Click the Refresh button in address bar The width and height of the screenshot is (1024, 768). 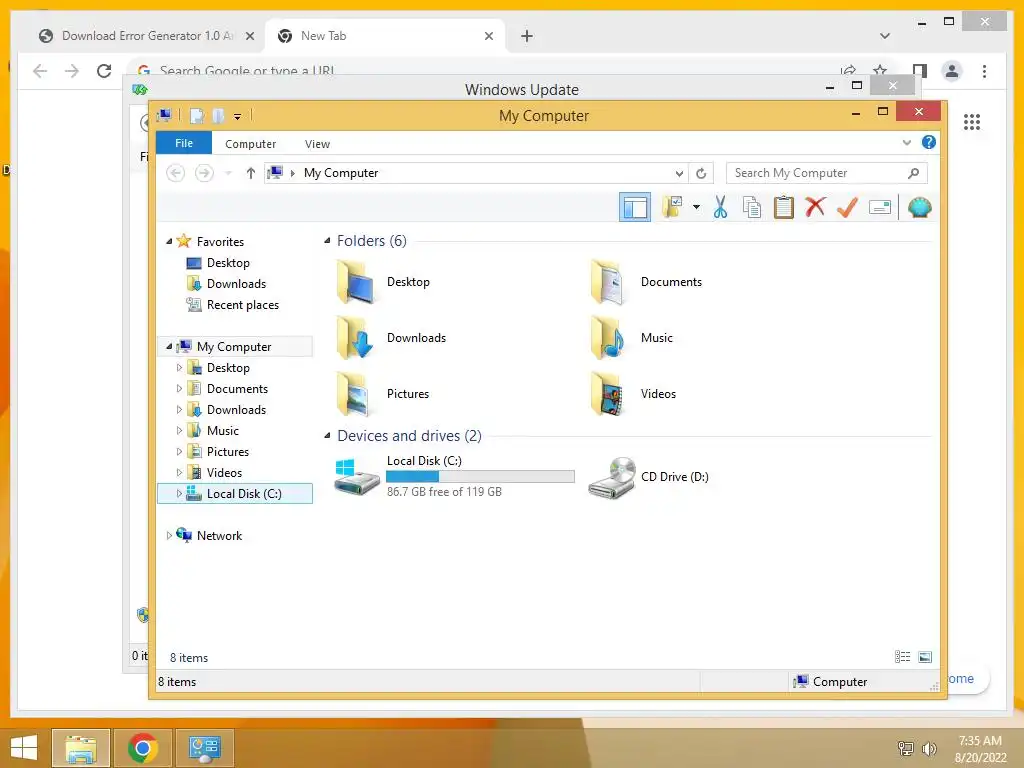pyautogui.click(x=701, y=173)
